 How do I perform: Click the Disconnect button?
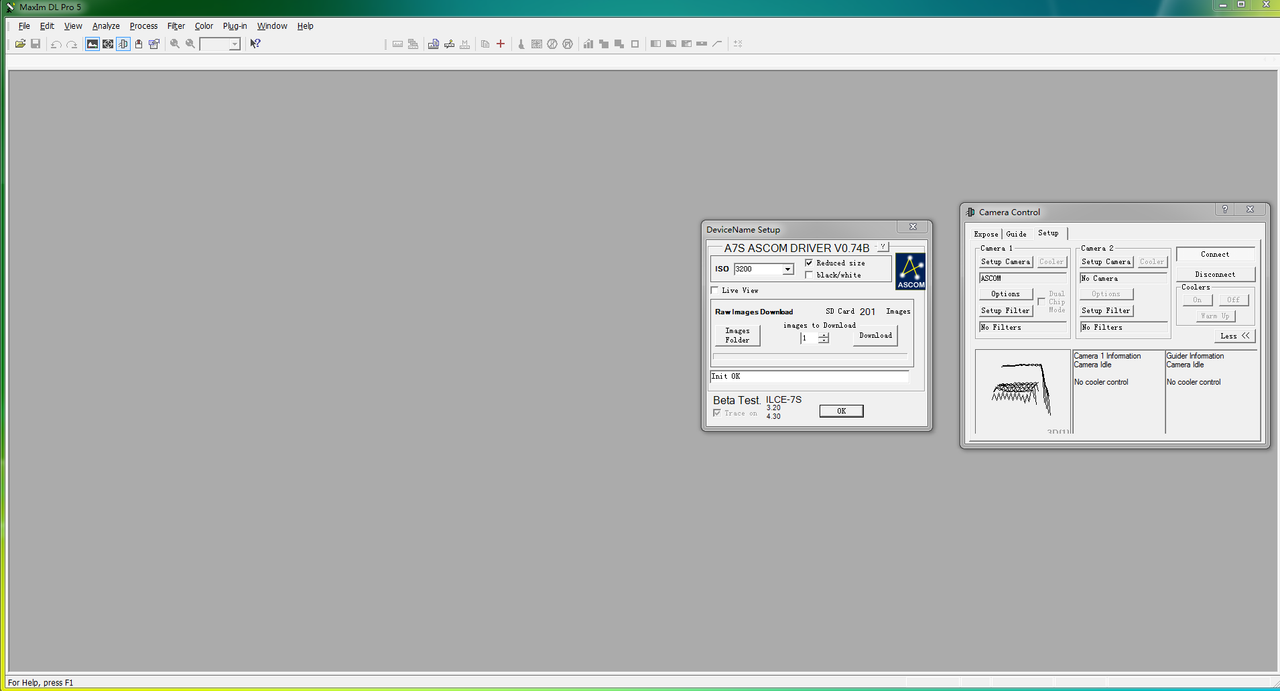(1215, 274)
